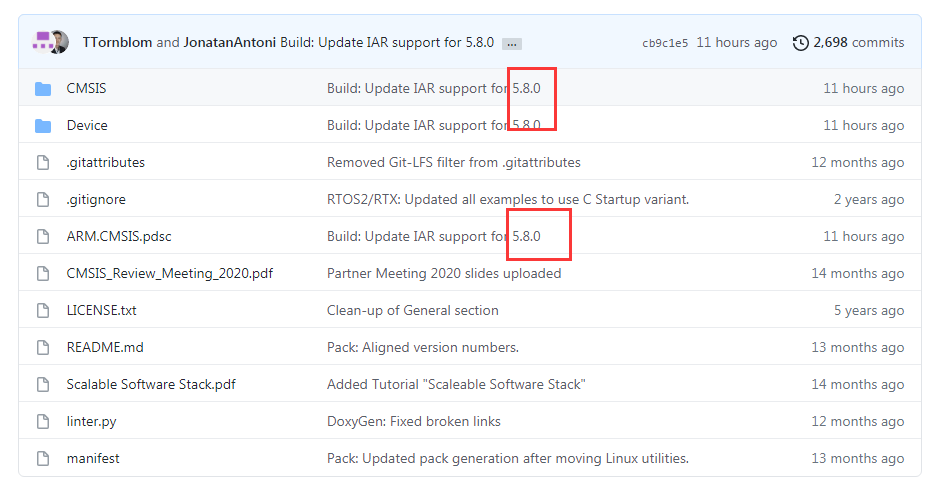Open Scalable Software Stack.pdf file

151,385
